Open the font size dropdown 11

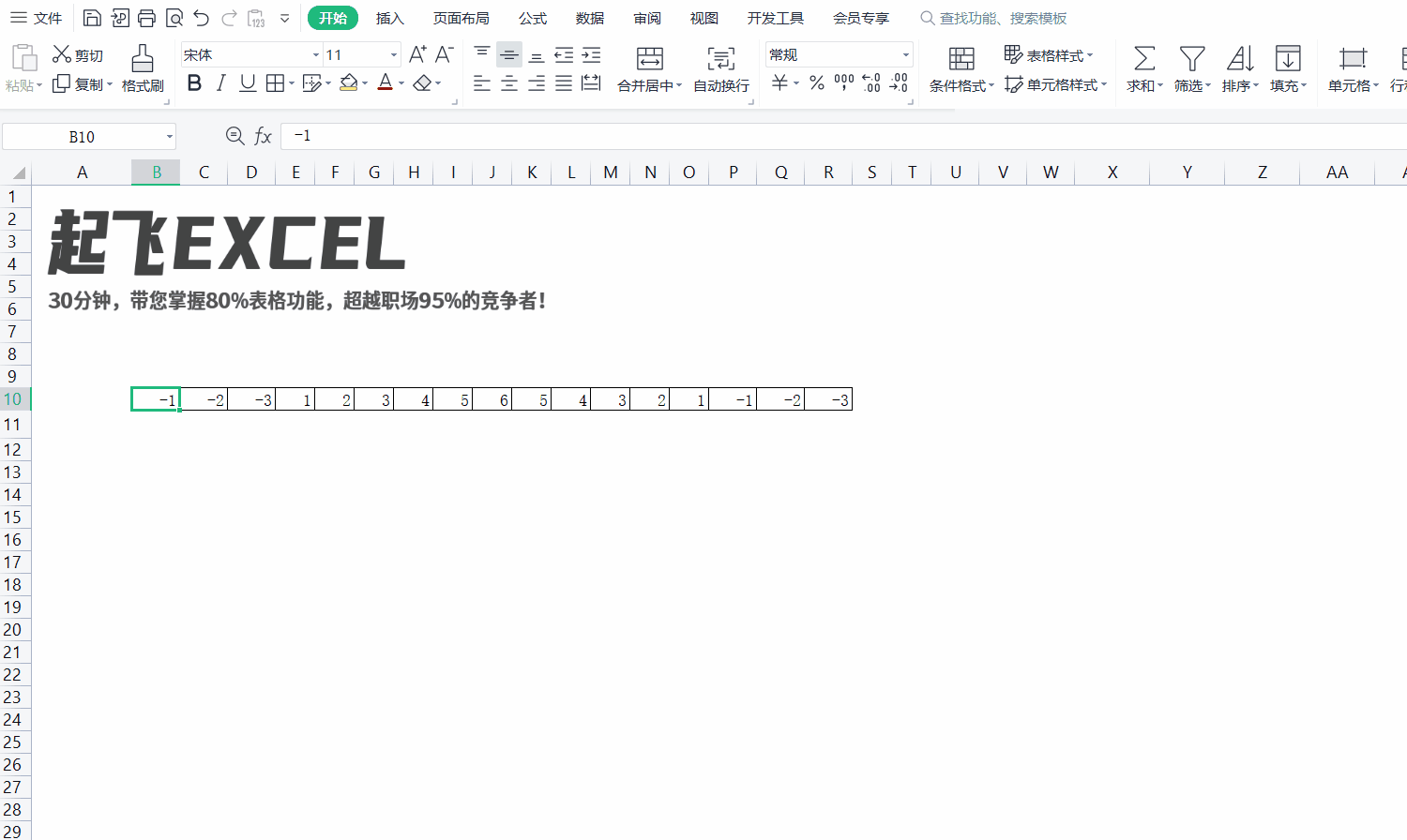[394, 55]
